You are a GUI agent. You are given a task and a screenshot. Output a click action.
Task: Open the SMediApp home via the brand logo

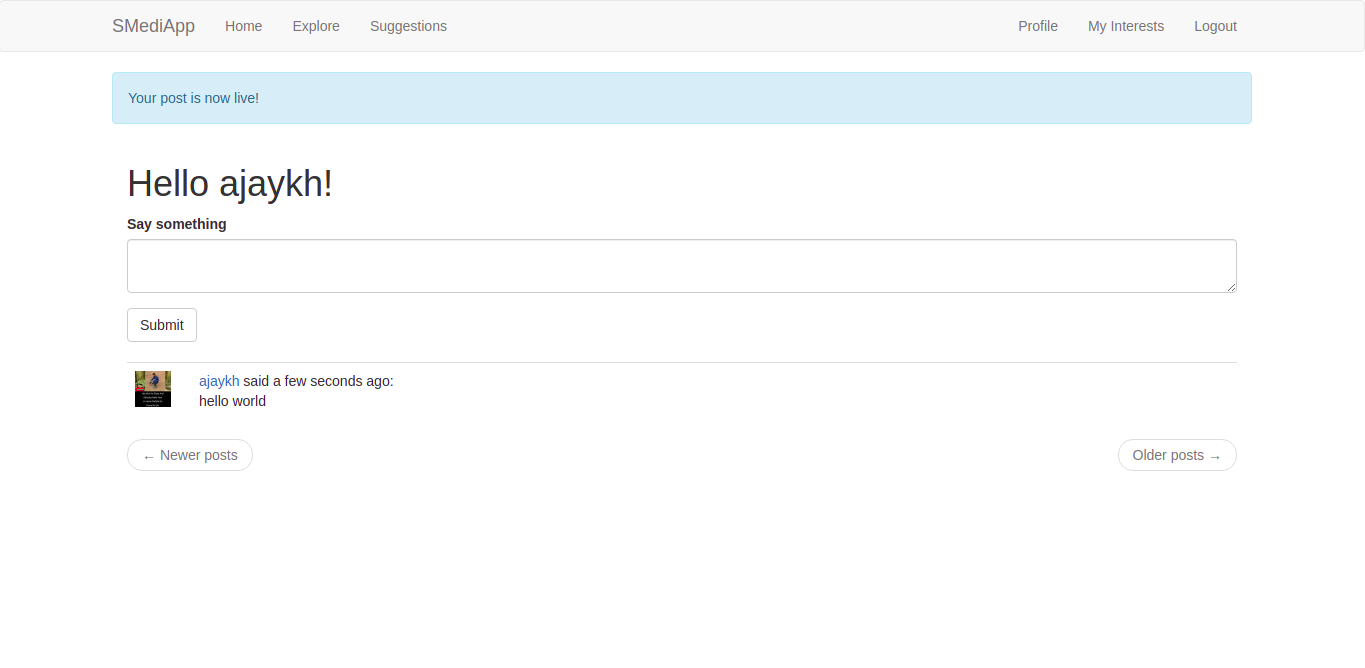(x=153, y=26)
